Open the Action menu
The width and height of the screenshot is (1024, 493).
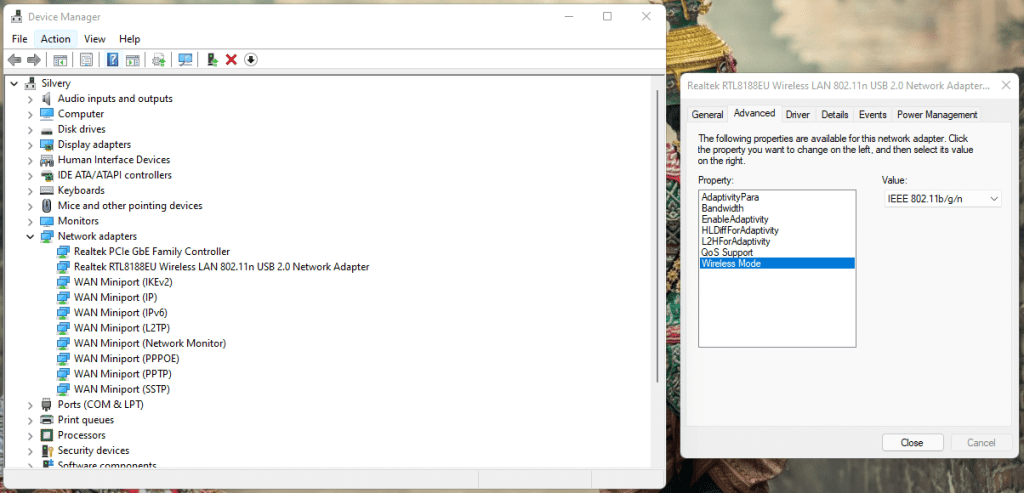56,39
